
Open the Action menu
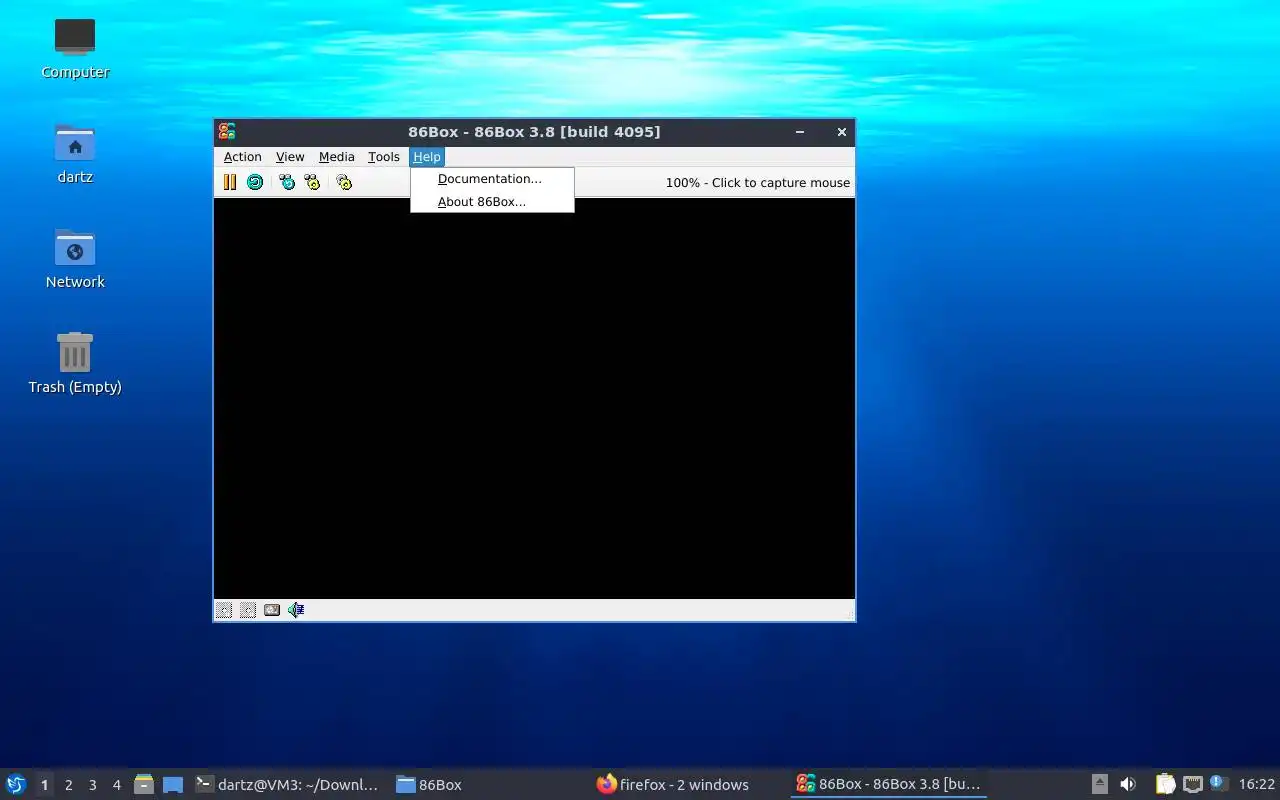(242, 157)
